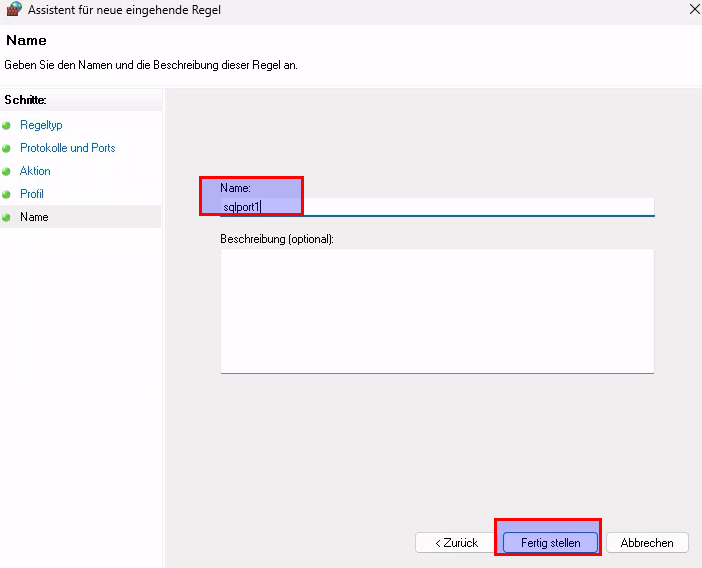The width and height of the screenshot is (702, 568).
Task: Open the Aktion step
Action: [35, 171]
